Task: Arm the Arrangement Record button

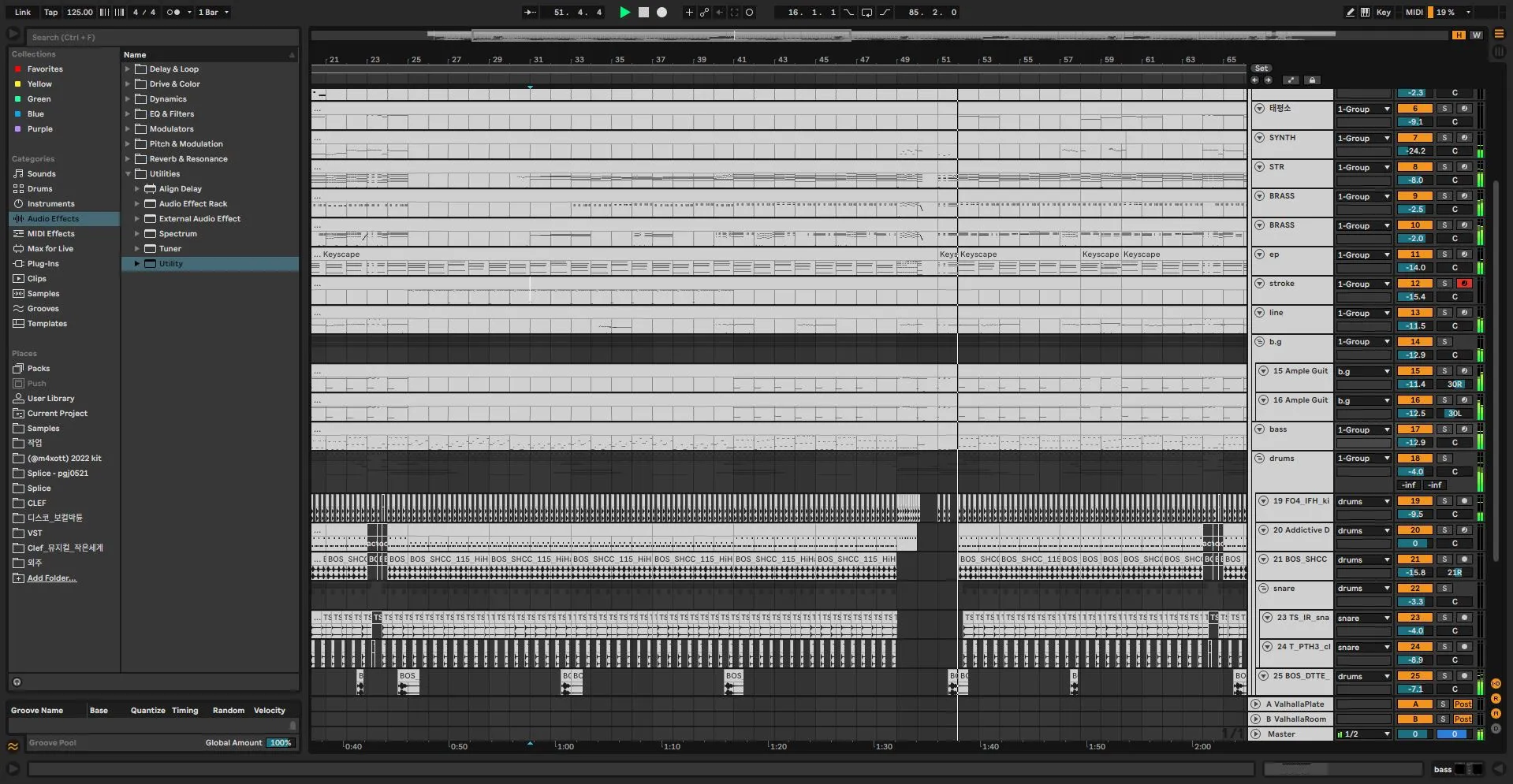Action: (662, 12)
